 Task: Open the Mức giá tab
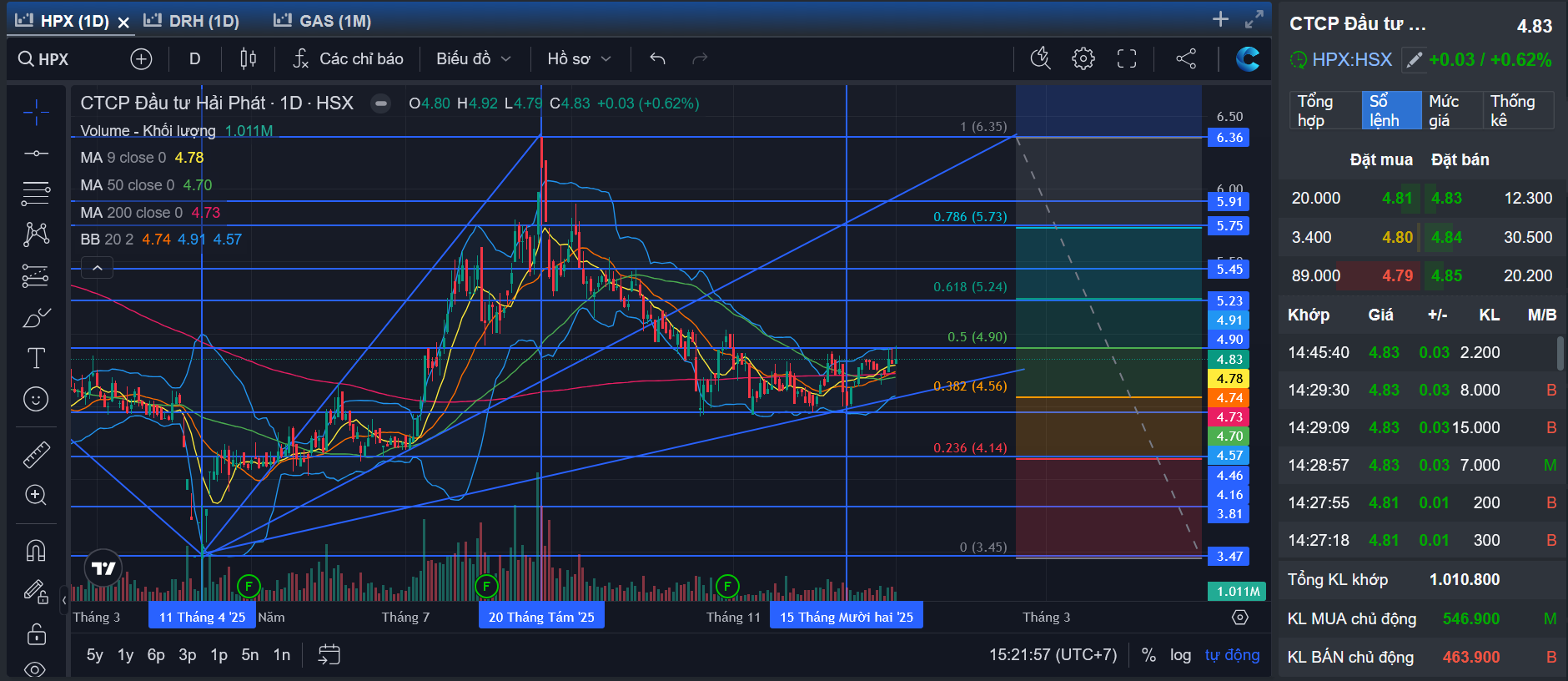coord(1452,110)
